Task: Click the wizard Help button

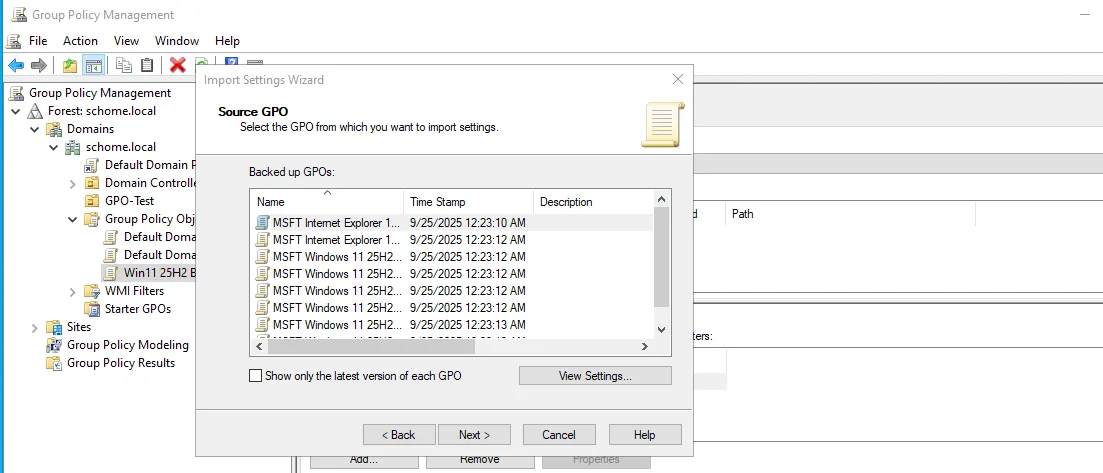Action: click(x=644, y=435)
